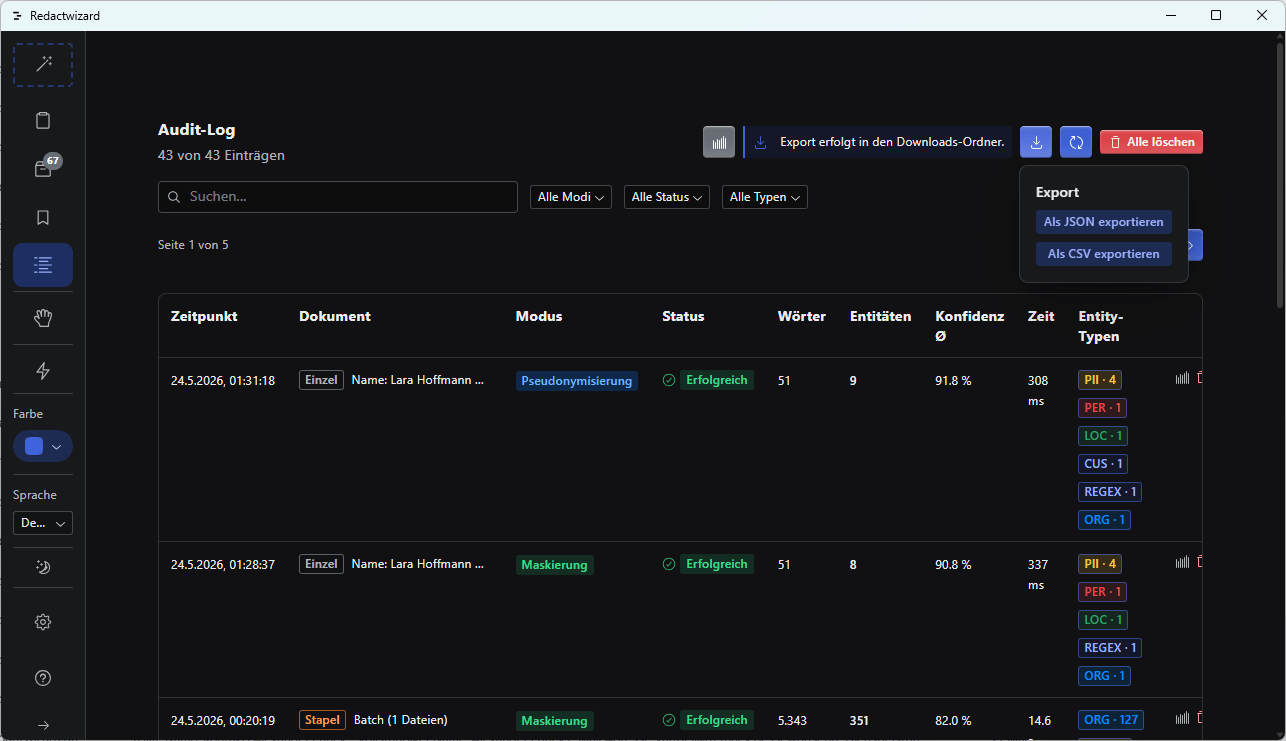The width and height of the screenshot is (1286, 741).
Task: Open the Alle Modi filter dropdown
Action: click(x=571, y=197)
